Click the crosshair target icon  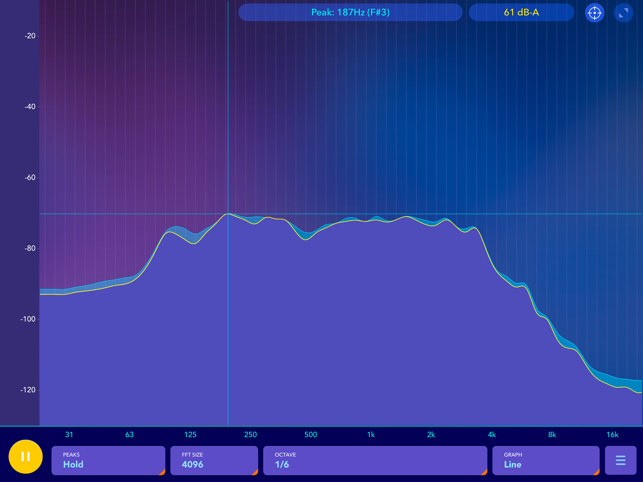point(594,13)
